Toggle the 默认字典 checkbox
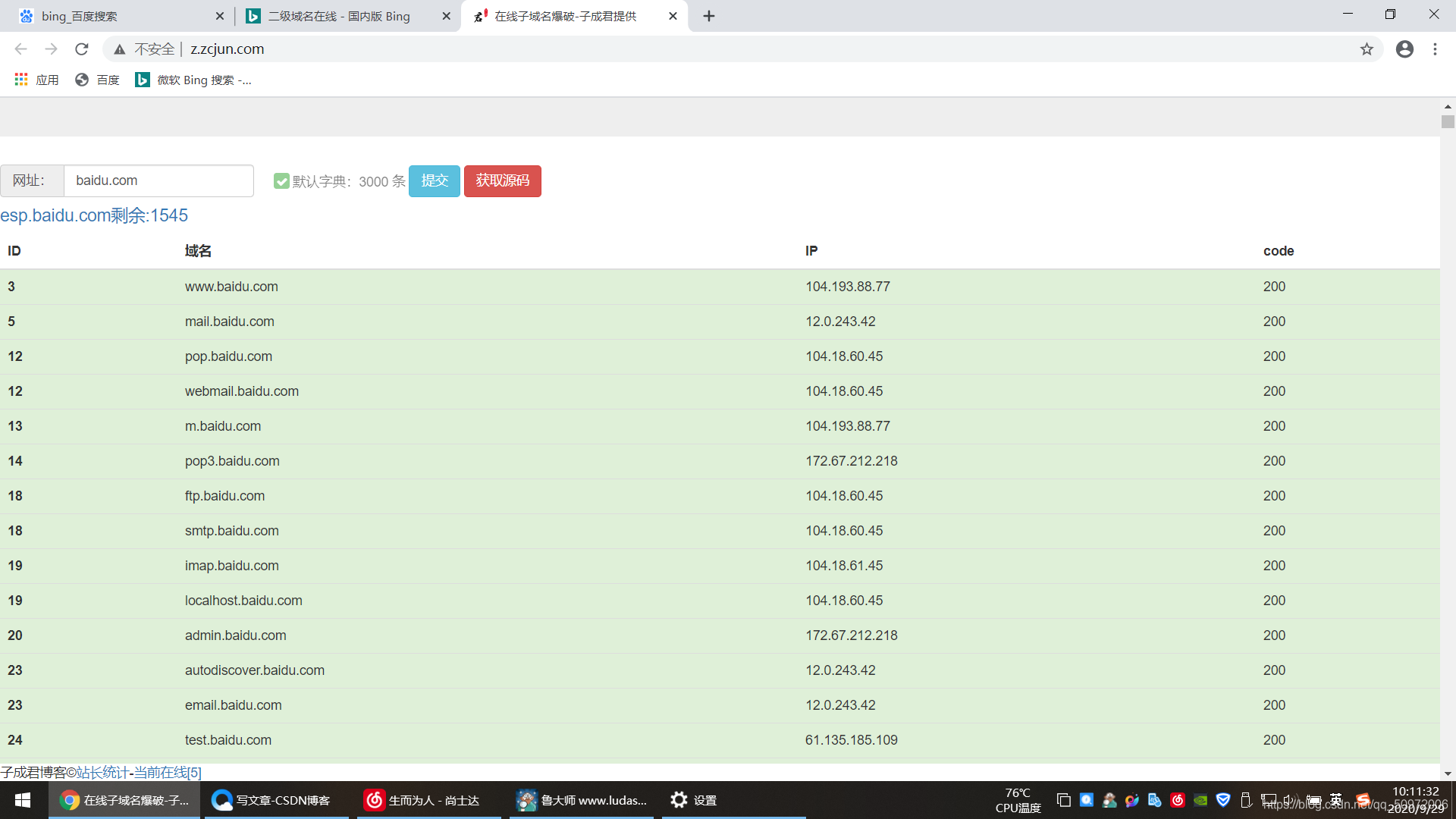 pos(281,181)
